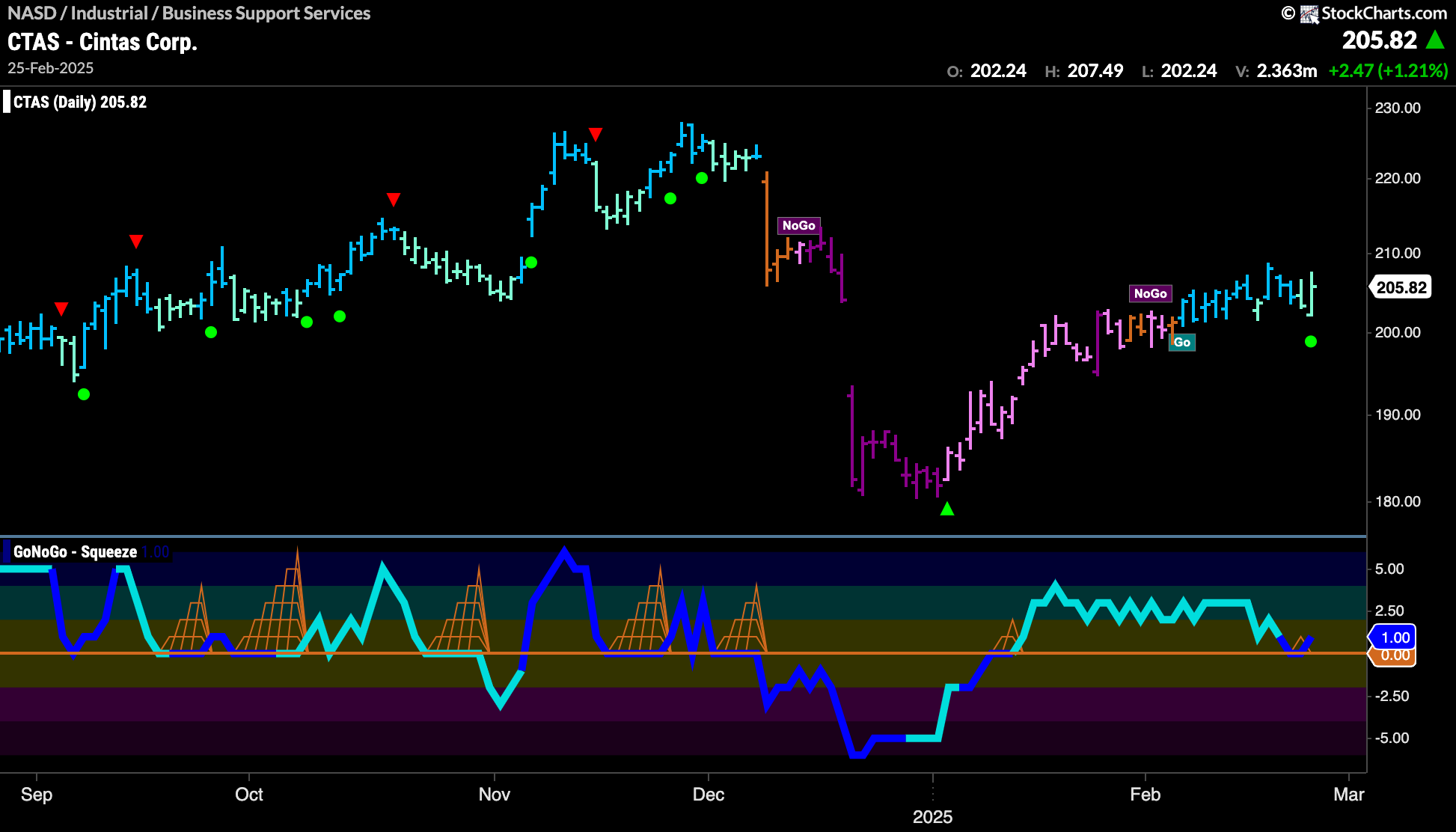Click the green up triangle at the January low

pyautogui.click(x=947, y=509)
